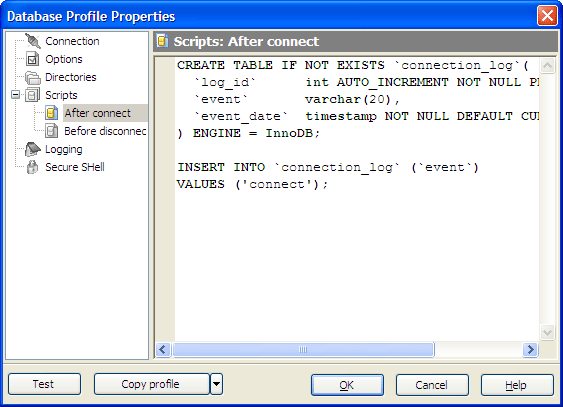Click the Logging icon in tree
563x407 pixels.
click(33, 149)
